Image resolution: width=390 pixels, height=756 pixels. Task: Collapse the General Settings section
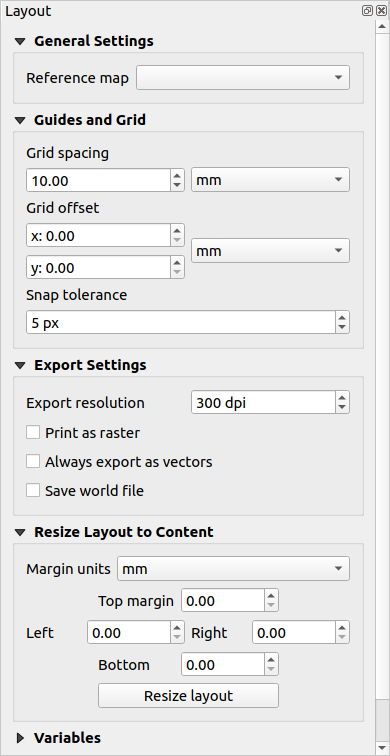coord(20,41)
